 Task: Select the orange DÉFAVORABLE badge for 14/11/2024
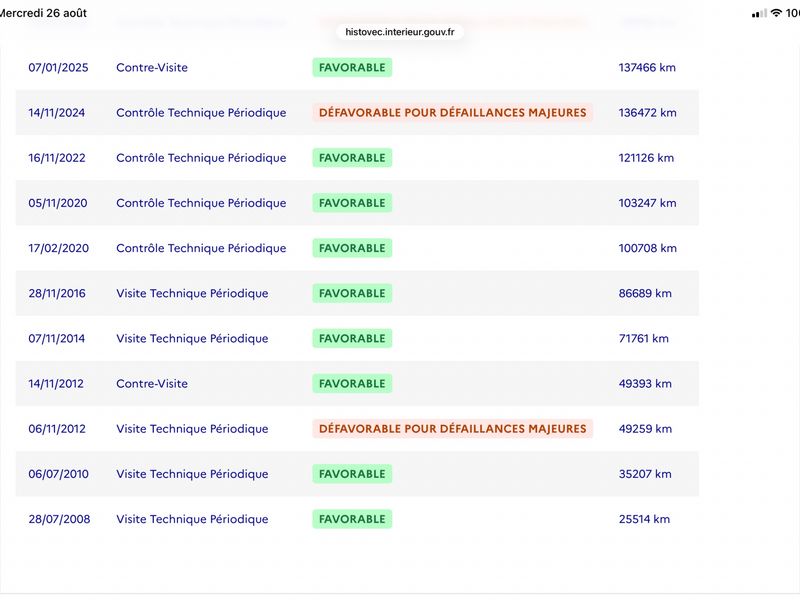pos(453,113)
